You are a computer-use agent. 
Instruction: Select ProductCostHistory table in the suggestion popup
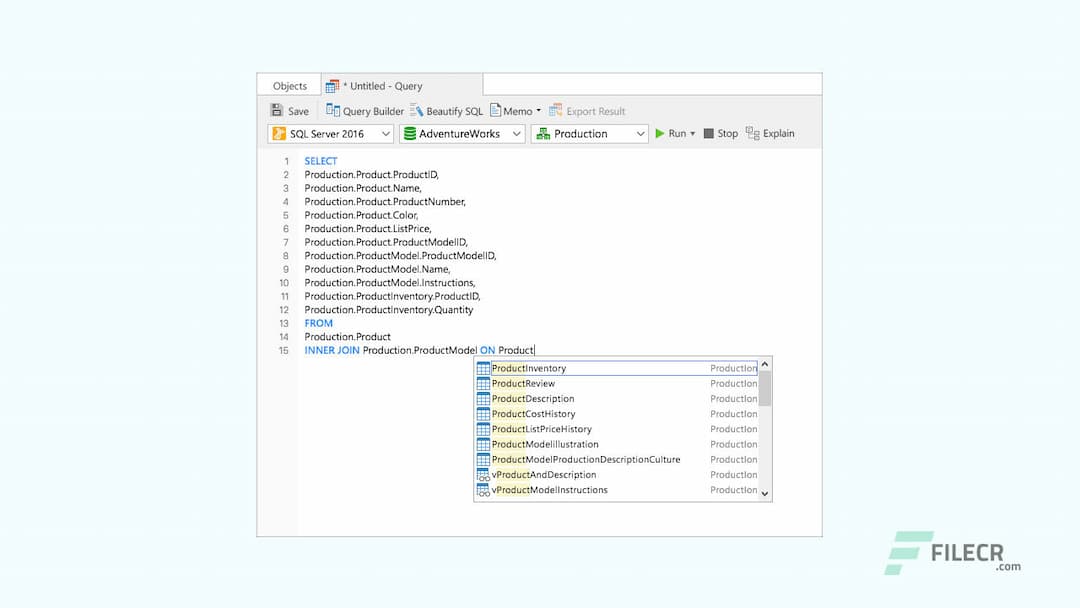point(532,413)
